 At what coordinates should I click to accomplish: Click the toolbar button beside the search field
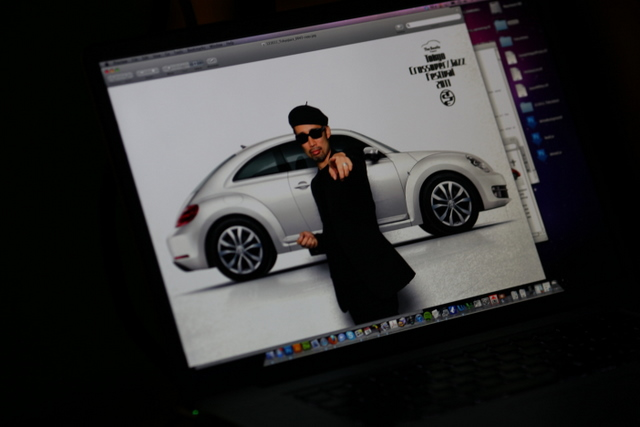pyautogui.click(x=400, y=27)
